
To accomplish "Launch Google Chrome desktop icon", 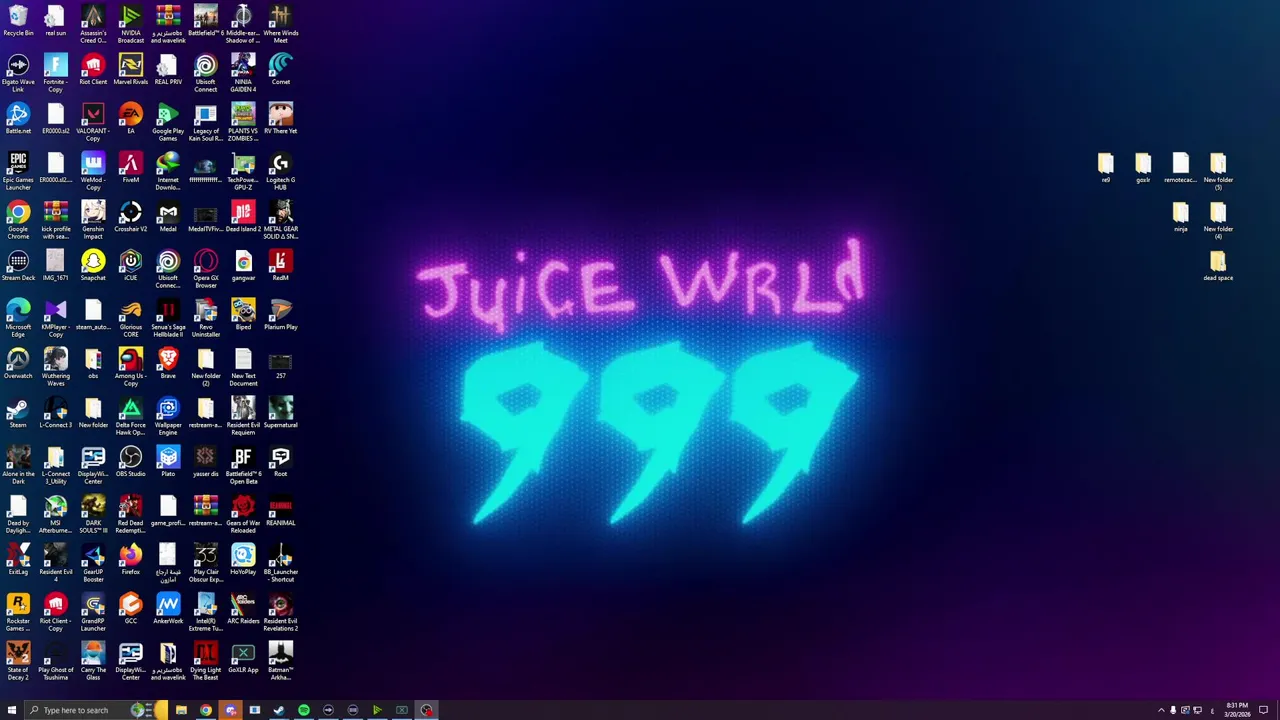I will point(18,220).
